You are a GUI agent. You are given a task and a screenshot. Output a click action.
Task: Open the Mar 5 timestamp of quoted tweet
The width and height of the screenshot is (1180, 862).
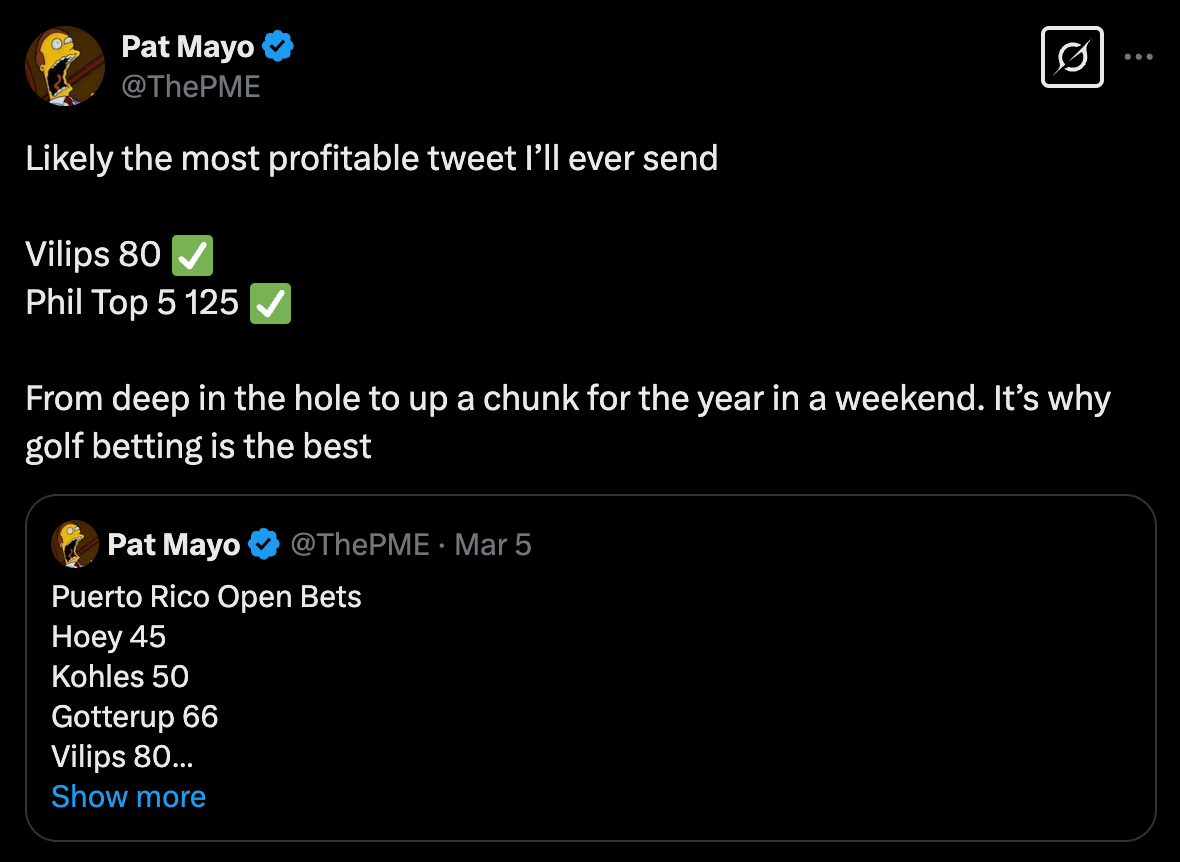[x=493, y=545]
